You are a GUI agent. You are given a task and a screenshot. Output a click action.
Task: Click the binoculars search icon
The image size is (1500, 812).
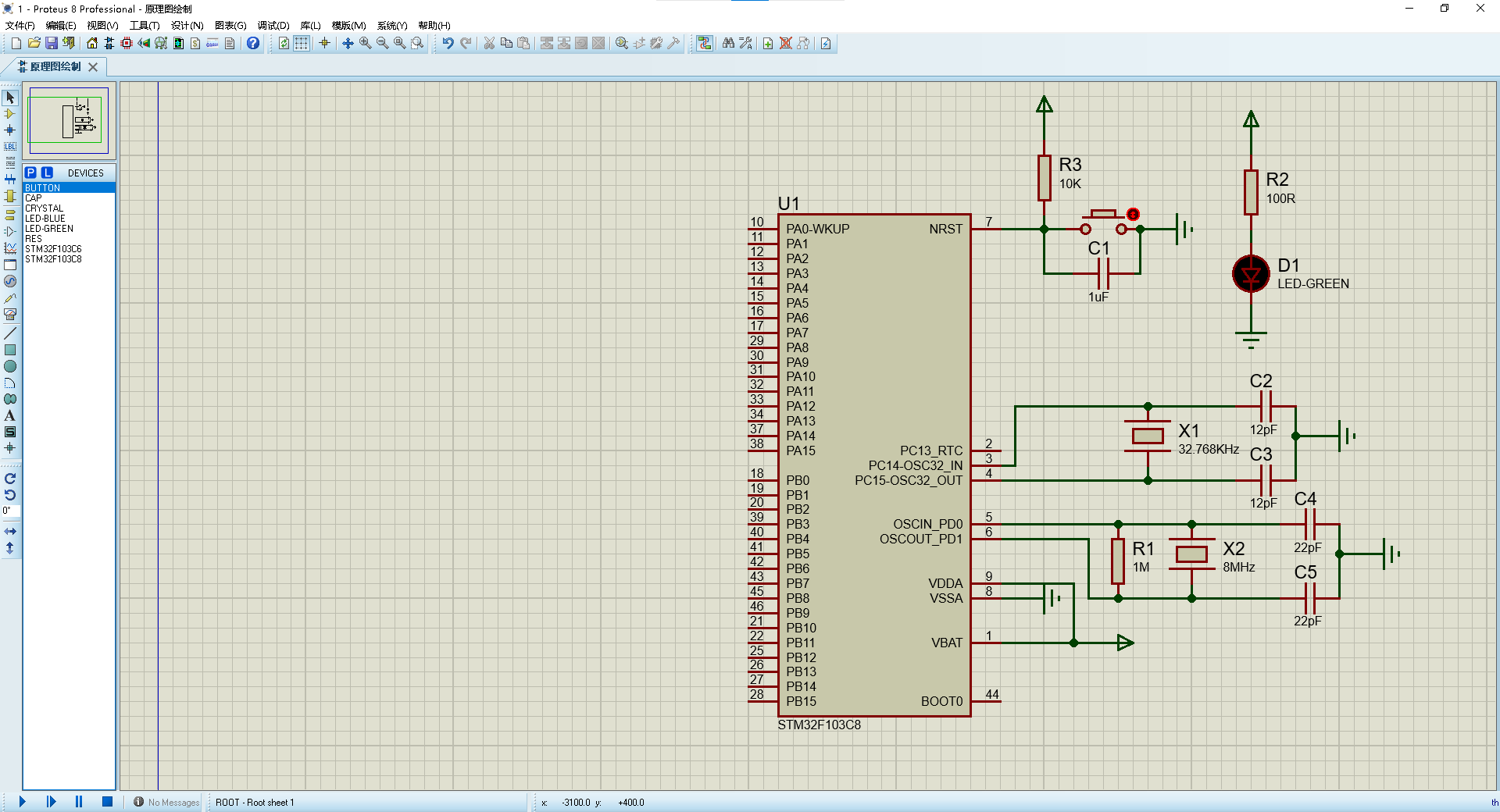(728, 44)
